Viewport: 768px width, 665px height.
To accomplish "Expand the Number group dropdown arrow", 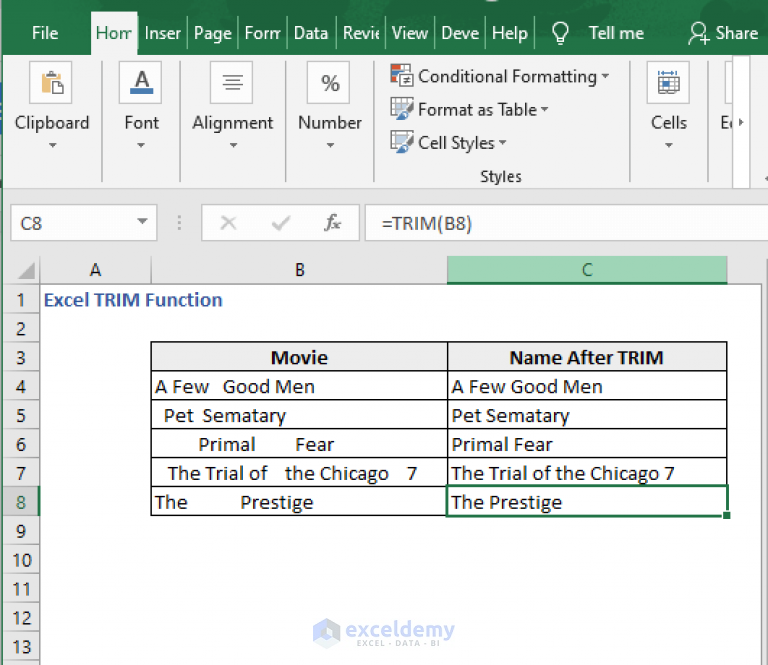I will click(330, 145).
